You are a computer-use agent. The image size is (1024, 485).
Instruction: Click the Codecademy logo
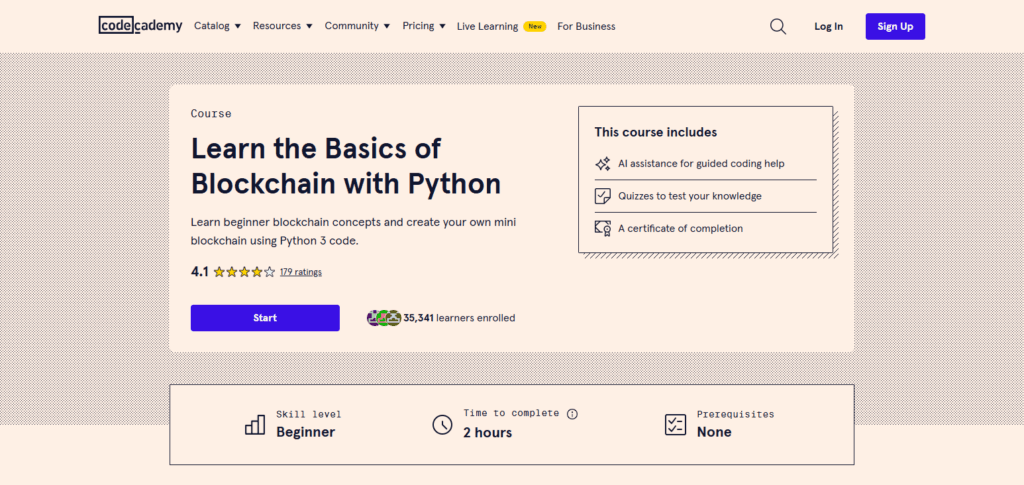140,26
